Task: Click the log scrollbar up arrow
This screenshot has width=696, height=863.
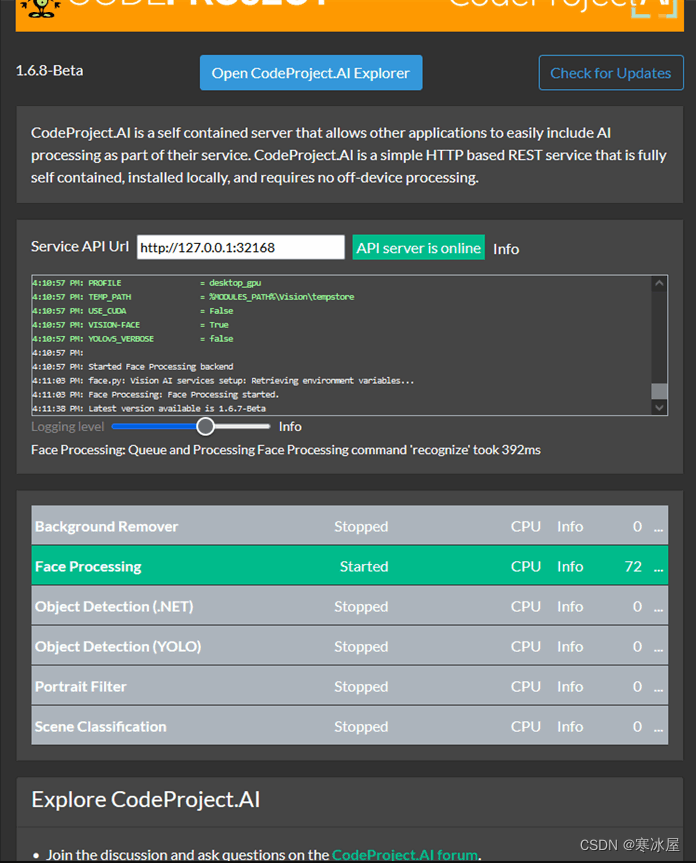Action: (659, 283)
